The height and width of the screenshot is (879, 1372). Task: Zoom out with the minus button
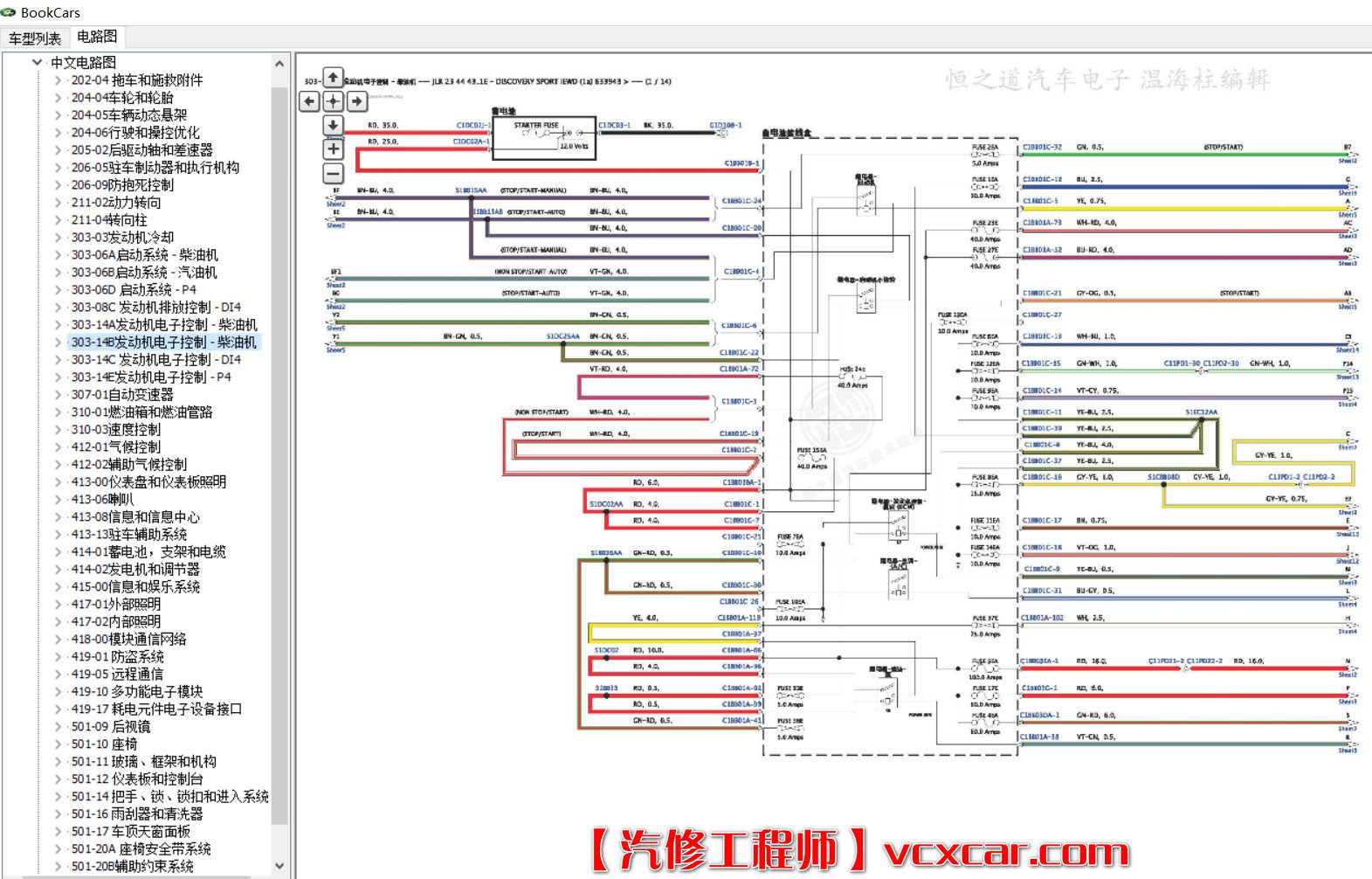coord(333,174)
